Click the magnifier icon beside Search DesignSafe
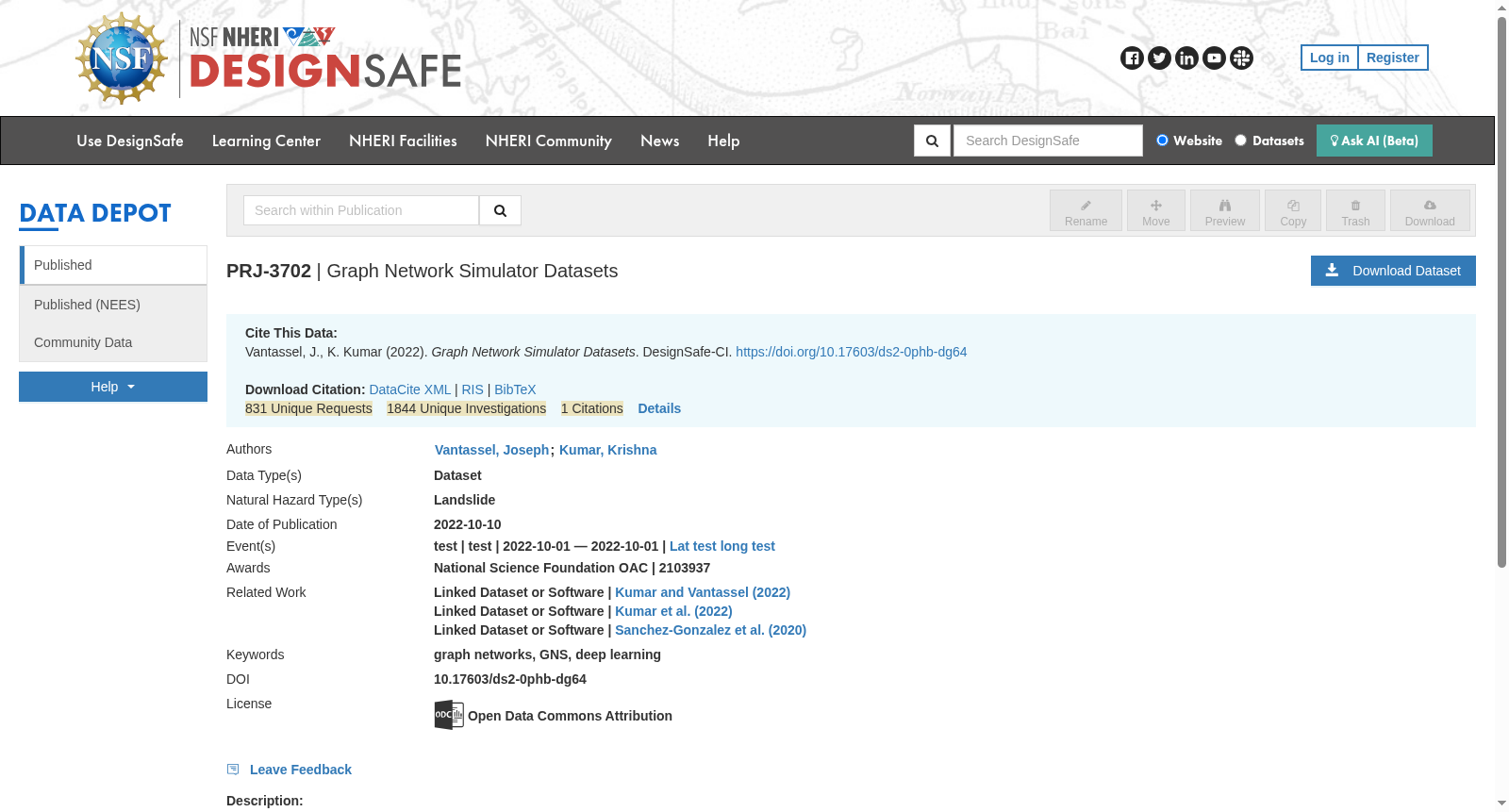The image size is (1509, 812). click(x=932, y=141)
